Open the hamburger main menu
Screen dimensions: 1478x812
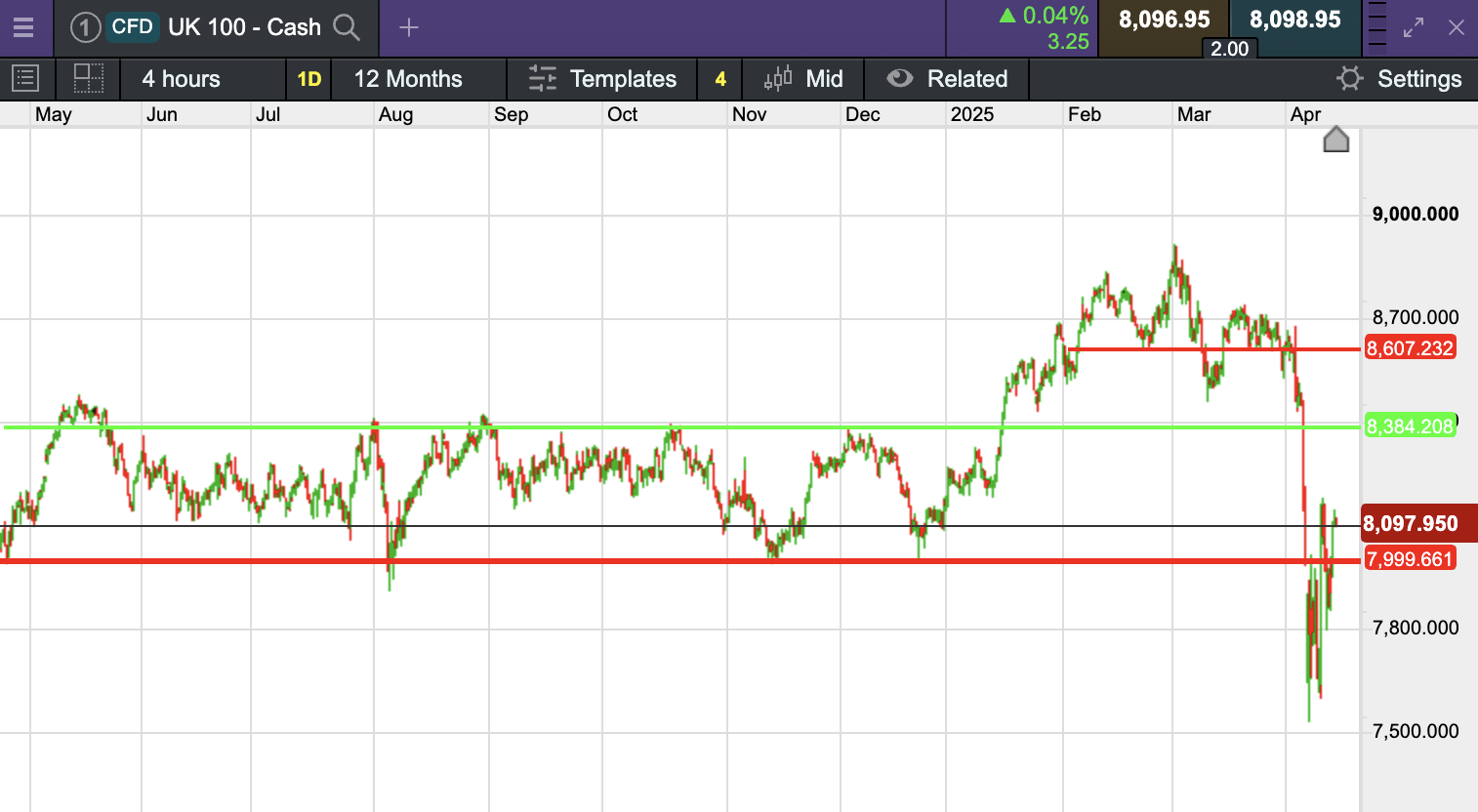23,27
